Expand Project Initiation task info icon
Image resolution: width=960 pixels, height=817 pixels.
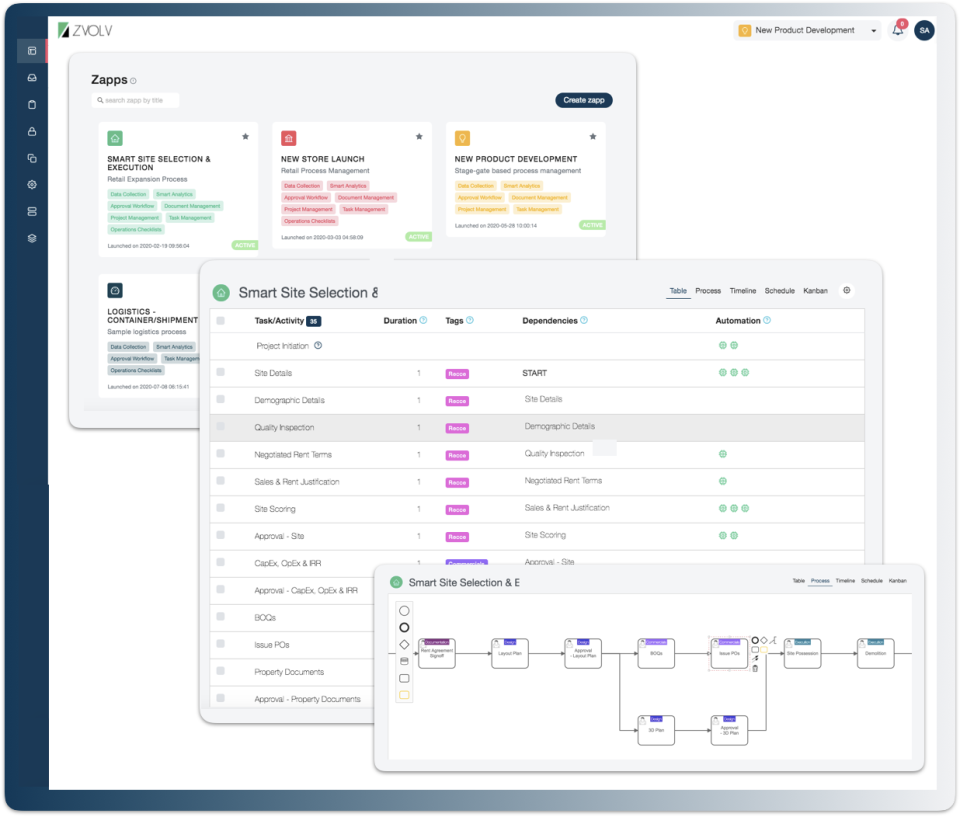[x=317, y=345]
